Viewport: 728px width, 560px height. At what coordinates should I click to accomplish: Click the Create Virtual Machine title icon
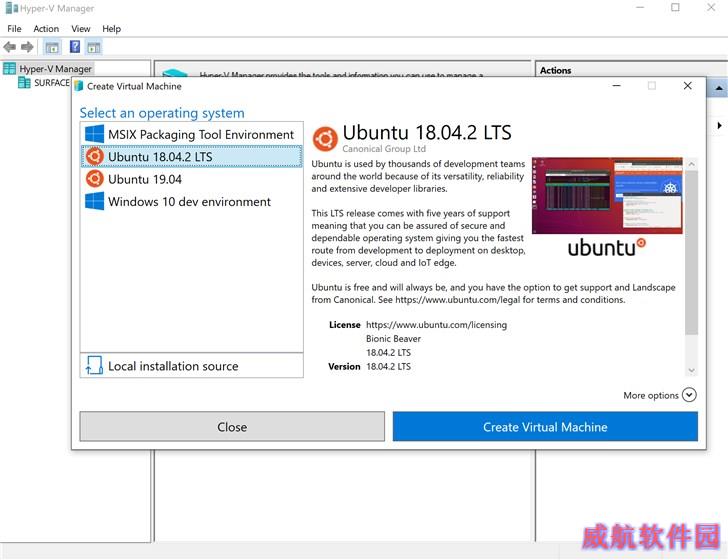point(78,86)
